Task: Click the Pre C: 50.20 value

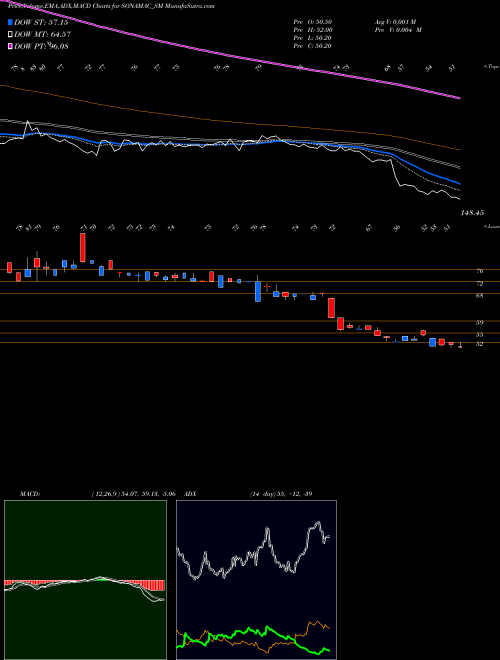Action: (x=312, y=46)
